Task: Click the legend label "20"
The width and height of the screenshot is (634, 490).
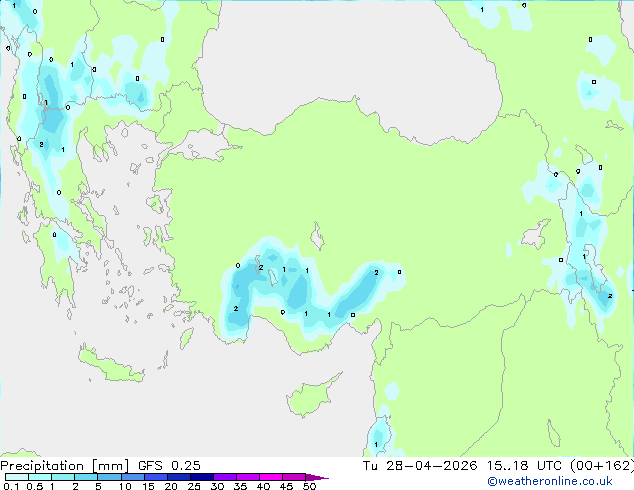Action: click(171, 486)
